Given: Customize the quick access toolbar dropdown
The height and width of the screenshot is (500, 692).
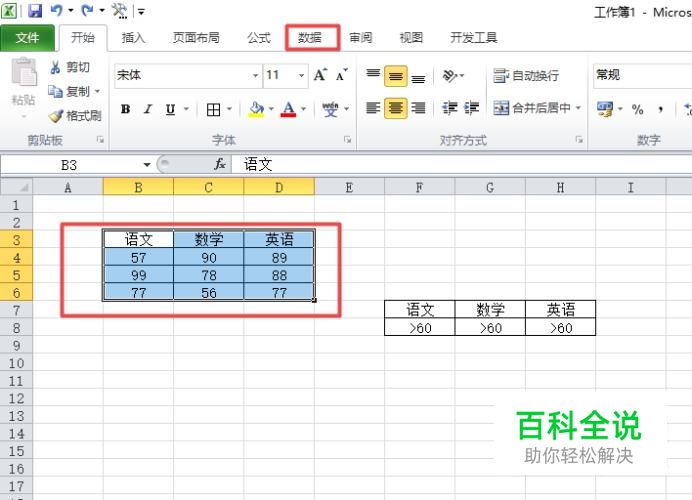Looking at the screenshot, I should (x=141, y=11).
